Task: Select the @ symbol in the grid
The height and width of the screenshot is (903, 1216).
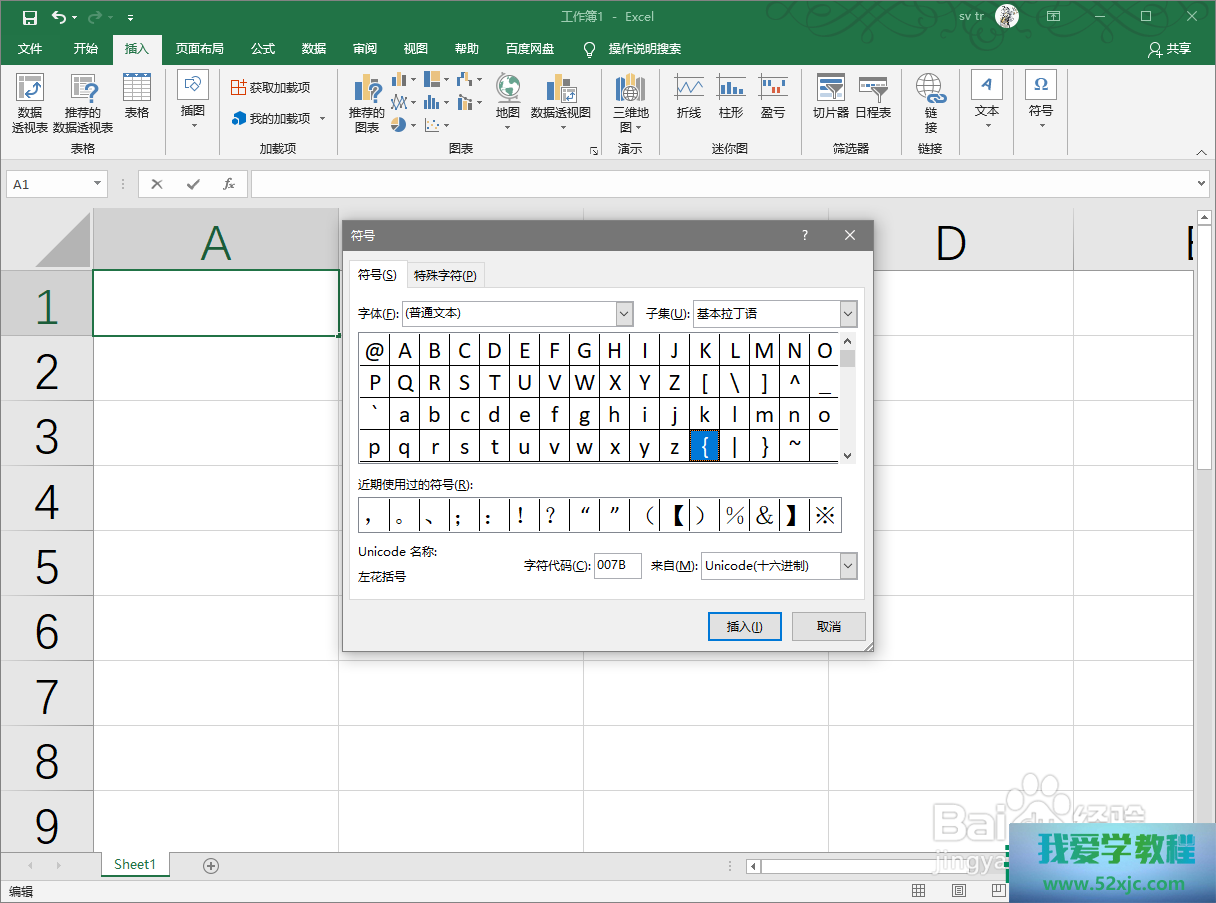Action: [374, 351]
